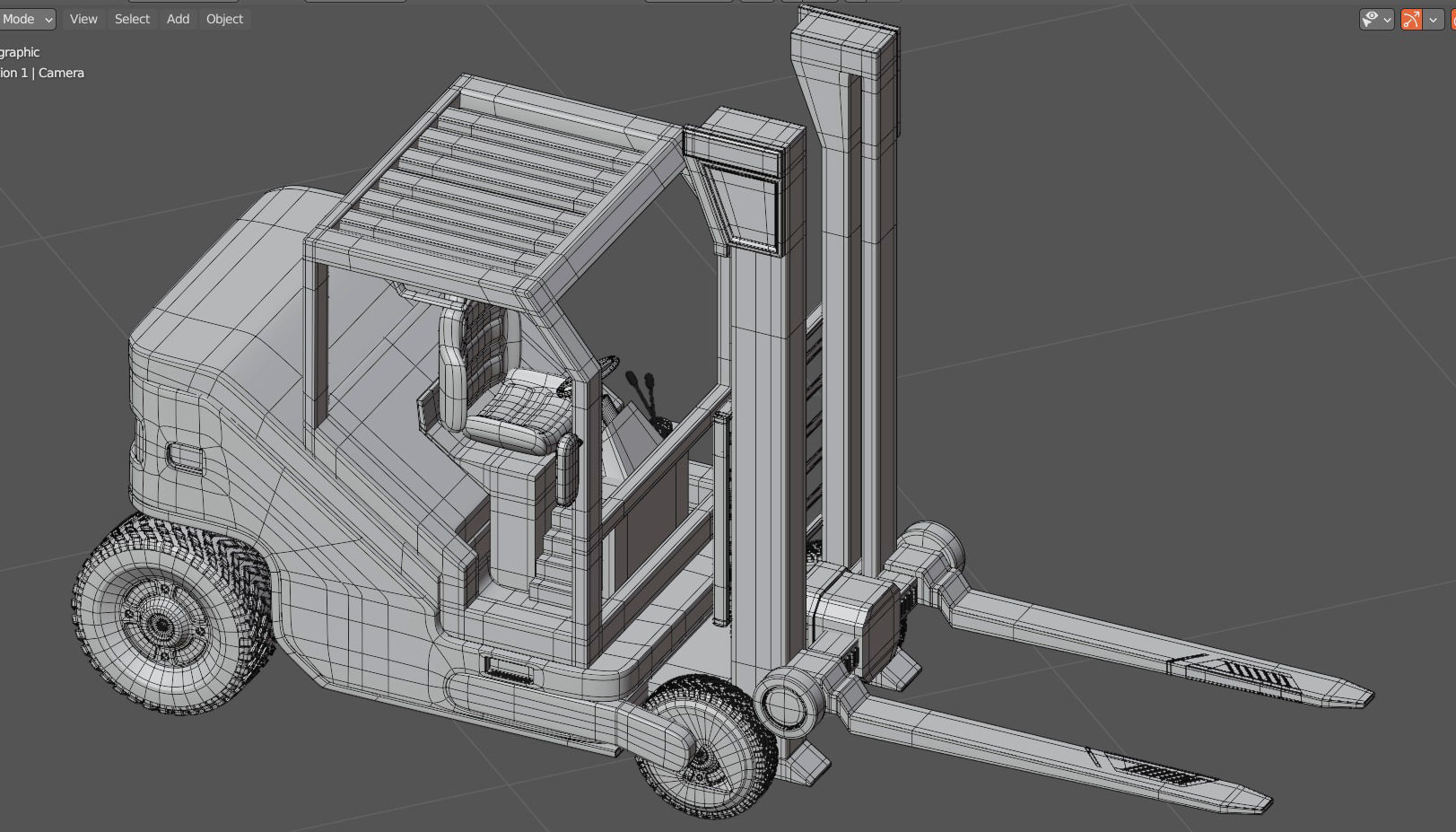Disable the Show Gizmos toggle in the header
The height and width of the screenshot is (832, 1456).
pos(1411,18)
